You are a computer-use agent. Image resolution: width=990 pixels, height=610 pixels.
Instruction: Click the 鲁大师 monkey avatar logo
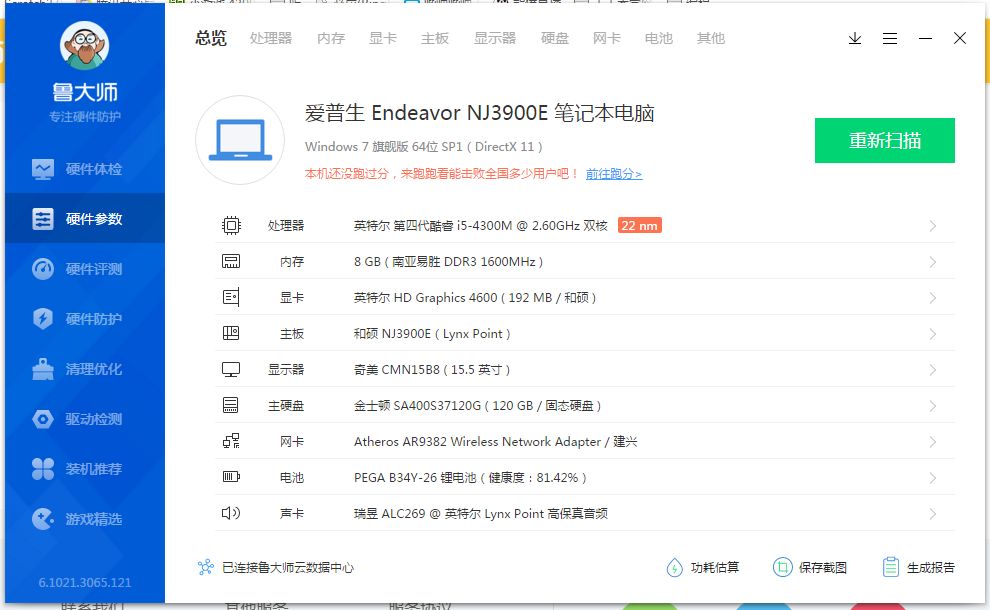(x=85, y=45)
